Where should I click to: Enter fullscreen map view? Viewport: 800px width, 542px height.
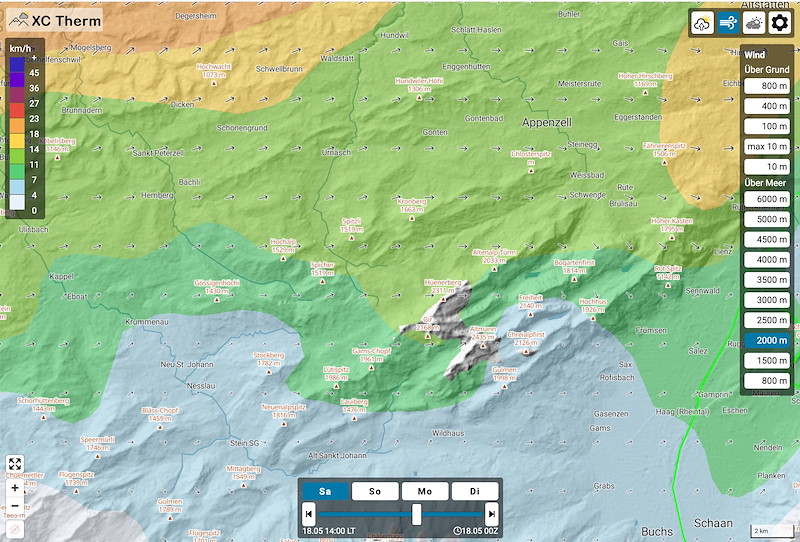pos(15,464)
